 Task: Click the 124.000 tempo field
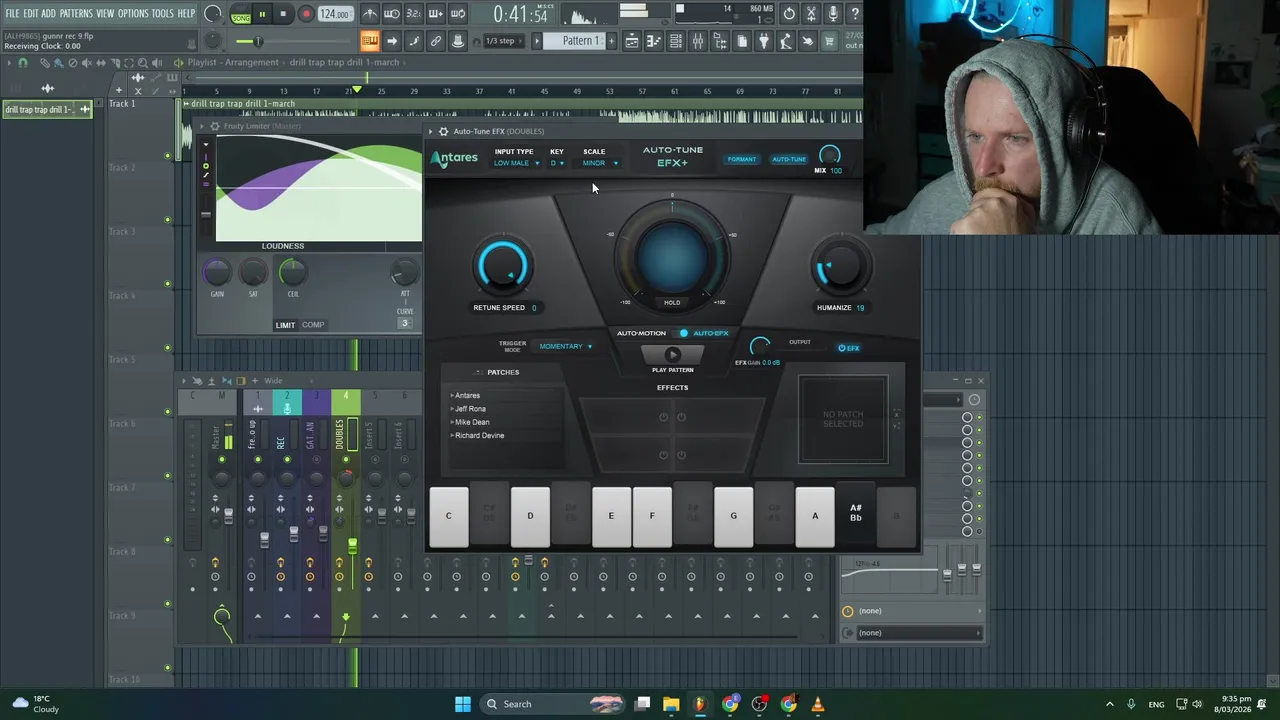click(x=335, y=15)
